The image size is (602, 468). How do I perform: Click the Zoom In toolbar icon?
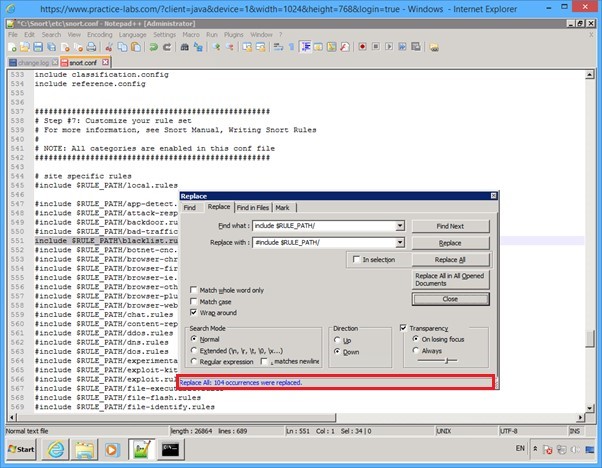(217, 47)
